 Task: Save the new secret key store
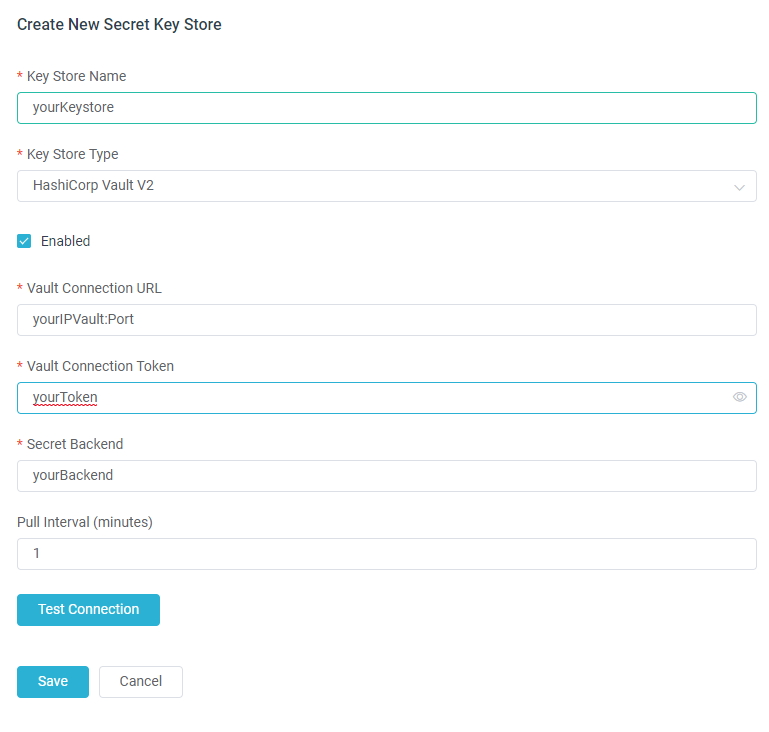(x=53, y=682)
